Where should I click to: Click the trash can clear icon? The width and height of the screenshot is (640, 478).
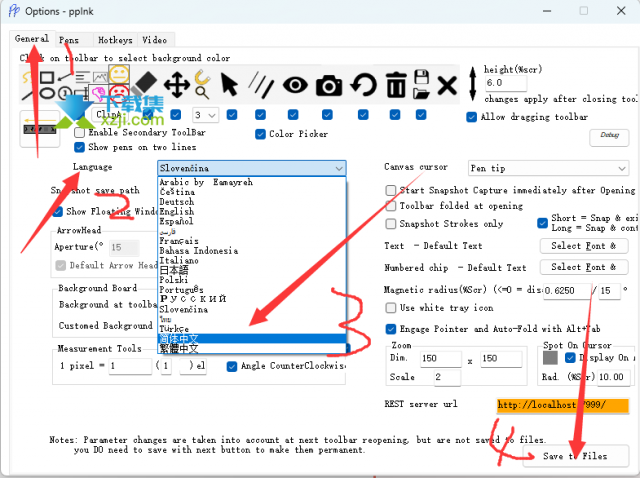pos(396,85)
